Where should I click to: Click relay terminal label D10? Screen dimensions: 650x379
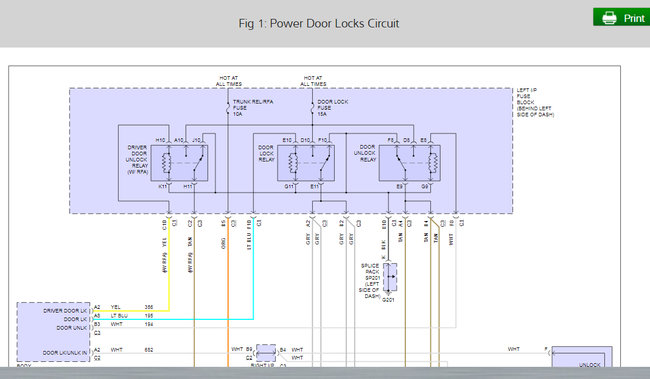point(305,141)
